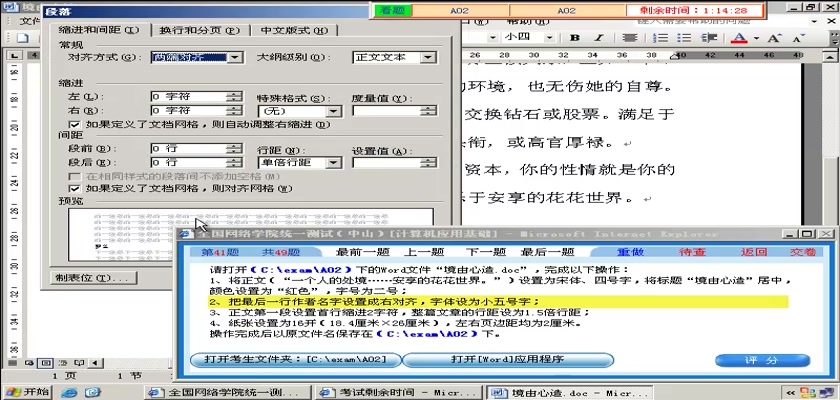Click 段前 spacing before spinner
The width and height of the screenshot is (840, 400).
point(234,148)
